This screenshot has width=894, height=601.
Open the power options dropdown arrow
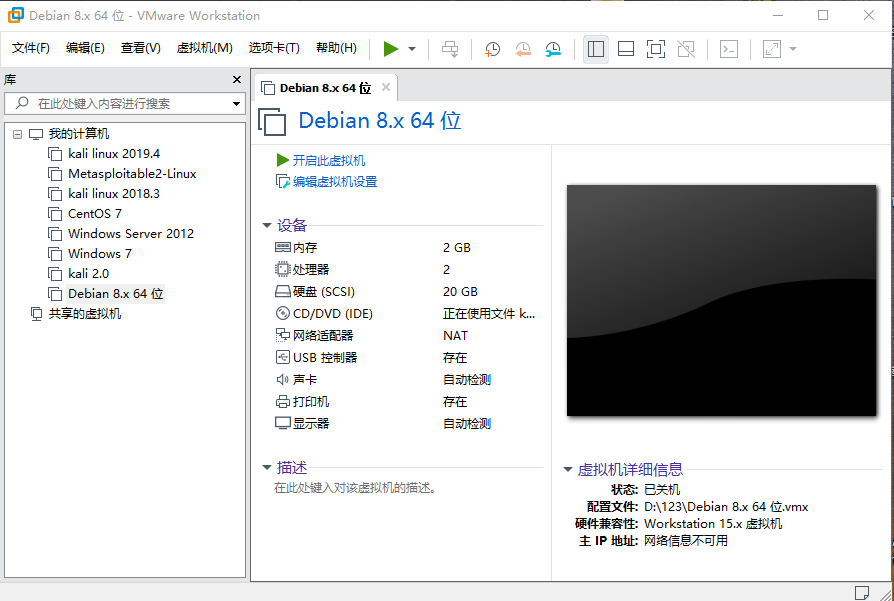tap(412, 49)
